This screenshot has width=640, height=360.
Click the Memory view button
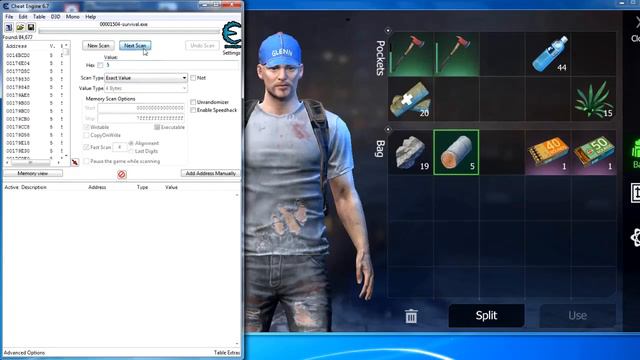(33, 173)
